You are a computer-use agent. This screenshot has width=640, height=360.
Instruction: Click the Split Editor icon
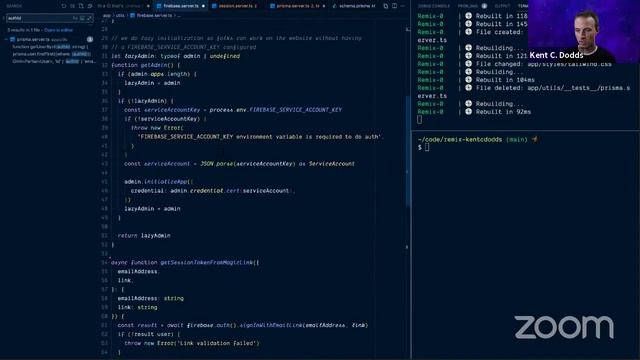394,6
